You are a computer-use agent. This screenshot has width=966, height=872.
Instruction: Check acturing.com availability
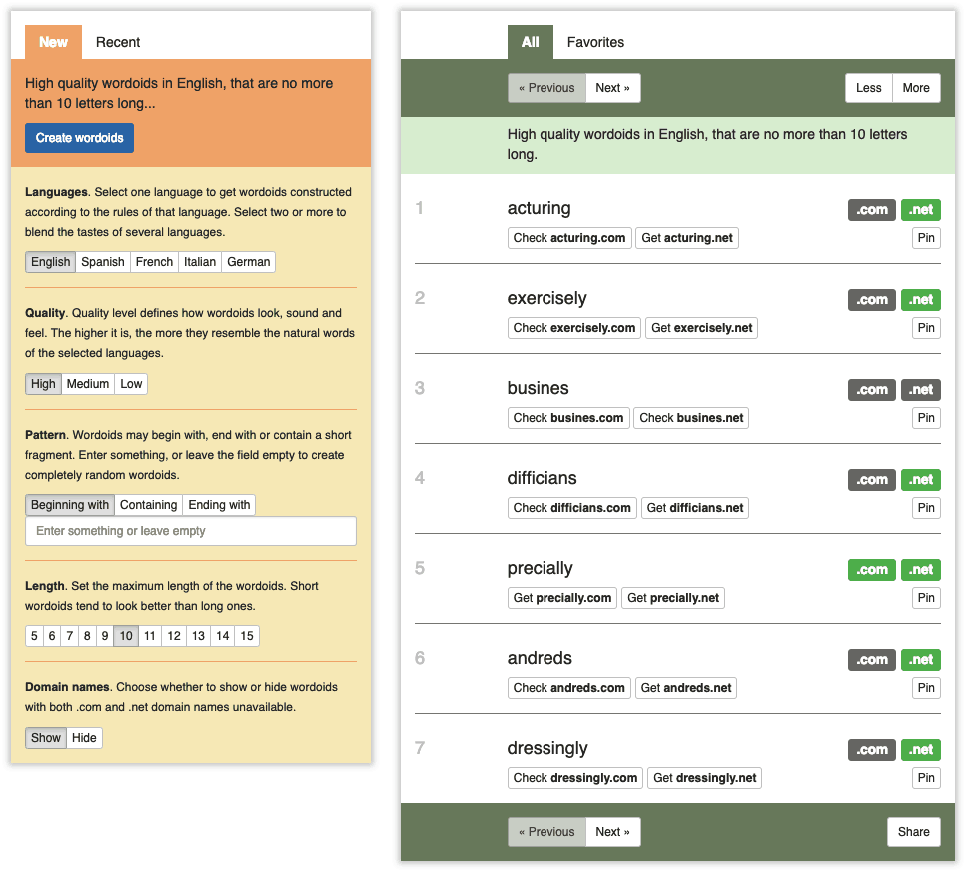569,238
